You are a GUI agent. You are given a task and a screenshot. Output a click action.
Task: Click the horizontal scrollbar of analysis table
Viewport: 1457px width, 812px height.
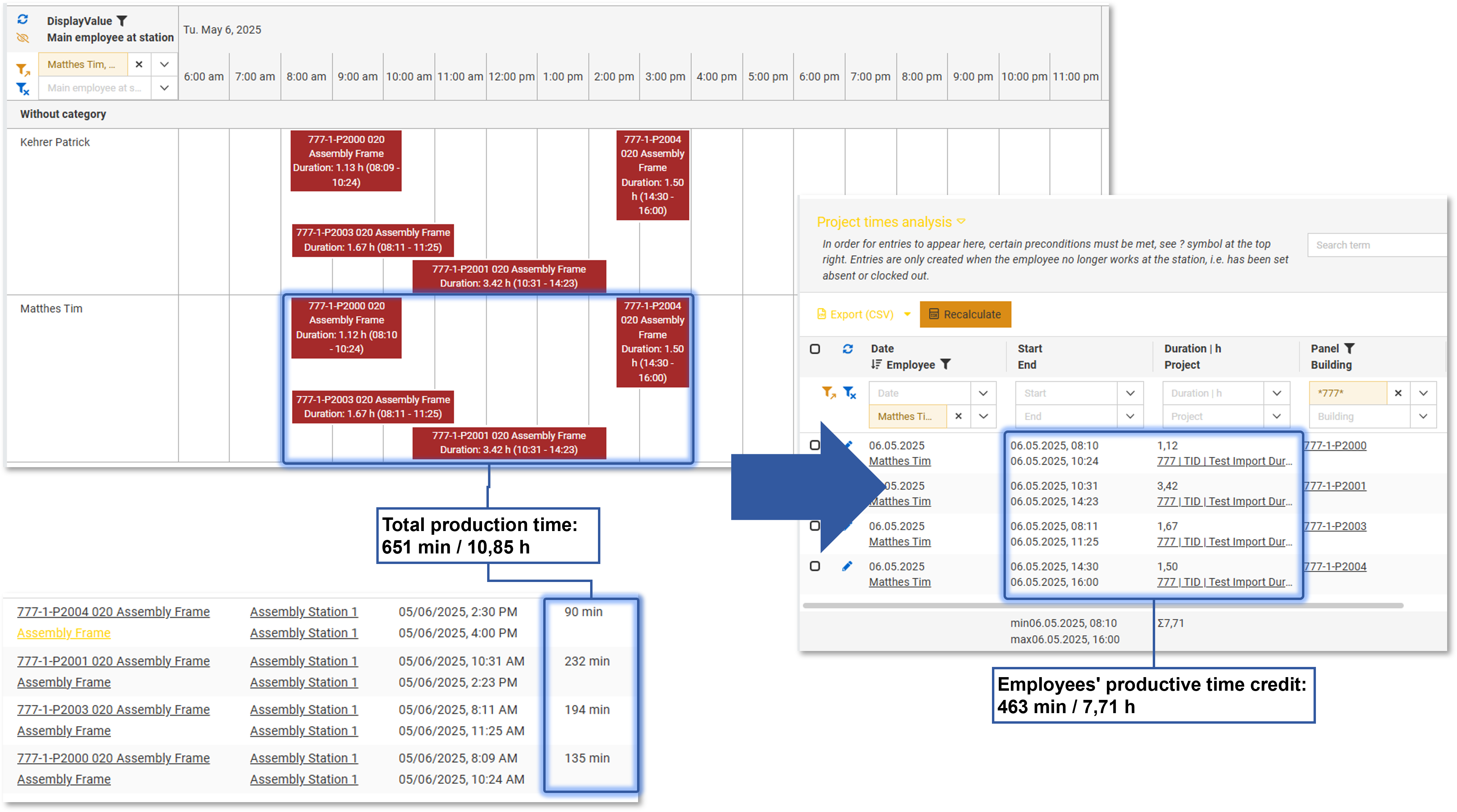pyautogui.click(x=1102, y=606)
